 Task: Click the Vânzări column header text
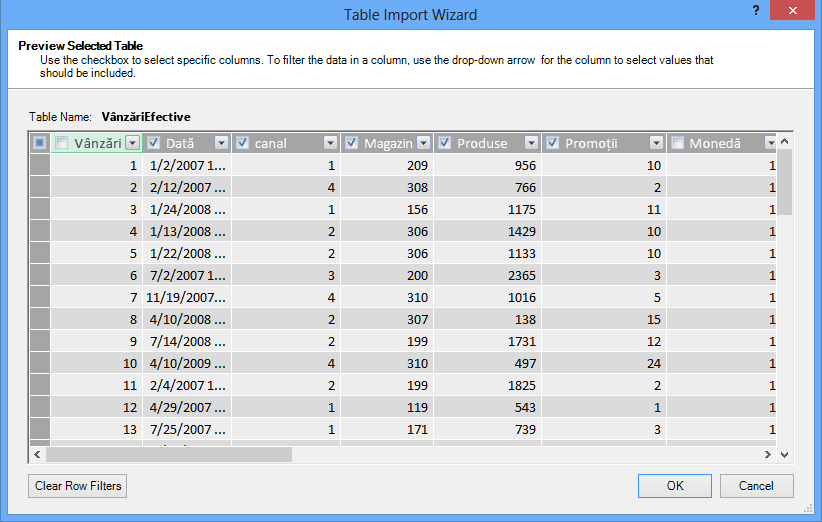(x=98, y=143)
